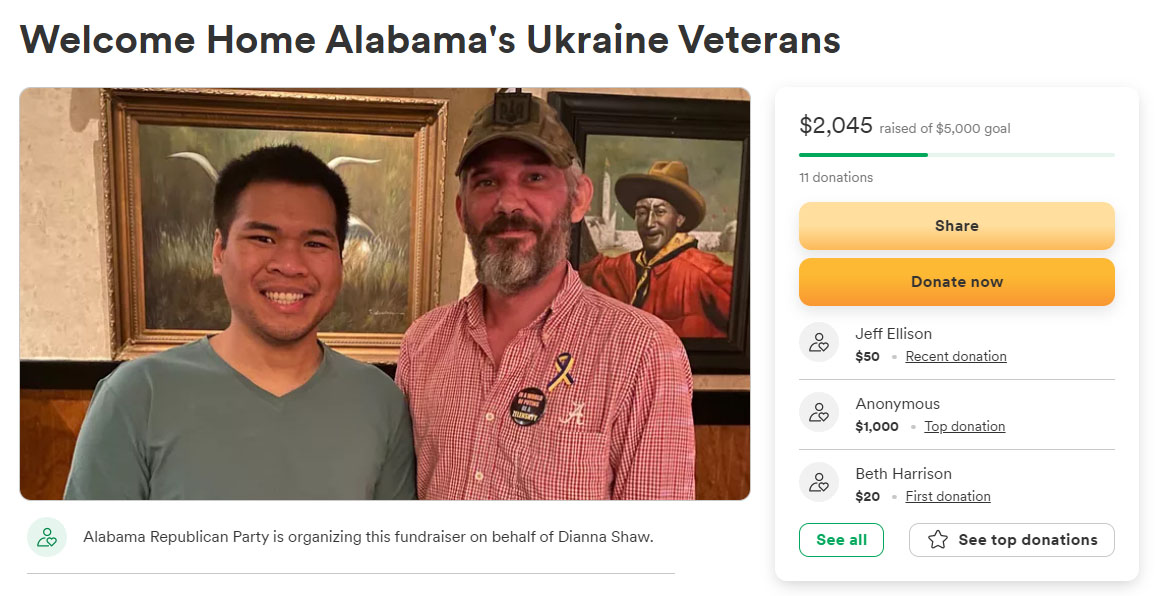The image size is (1156, 596).
Task: Follow the Recent donation link
Action: tap(955, 357)
